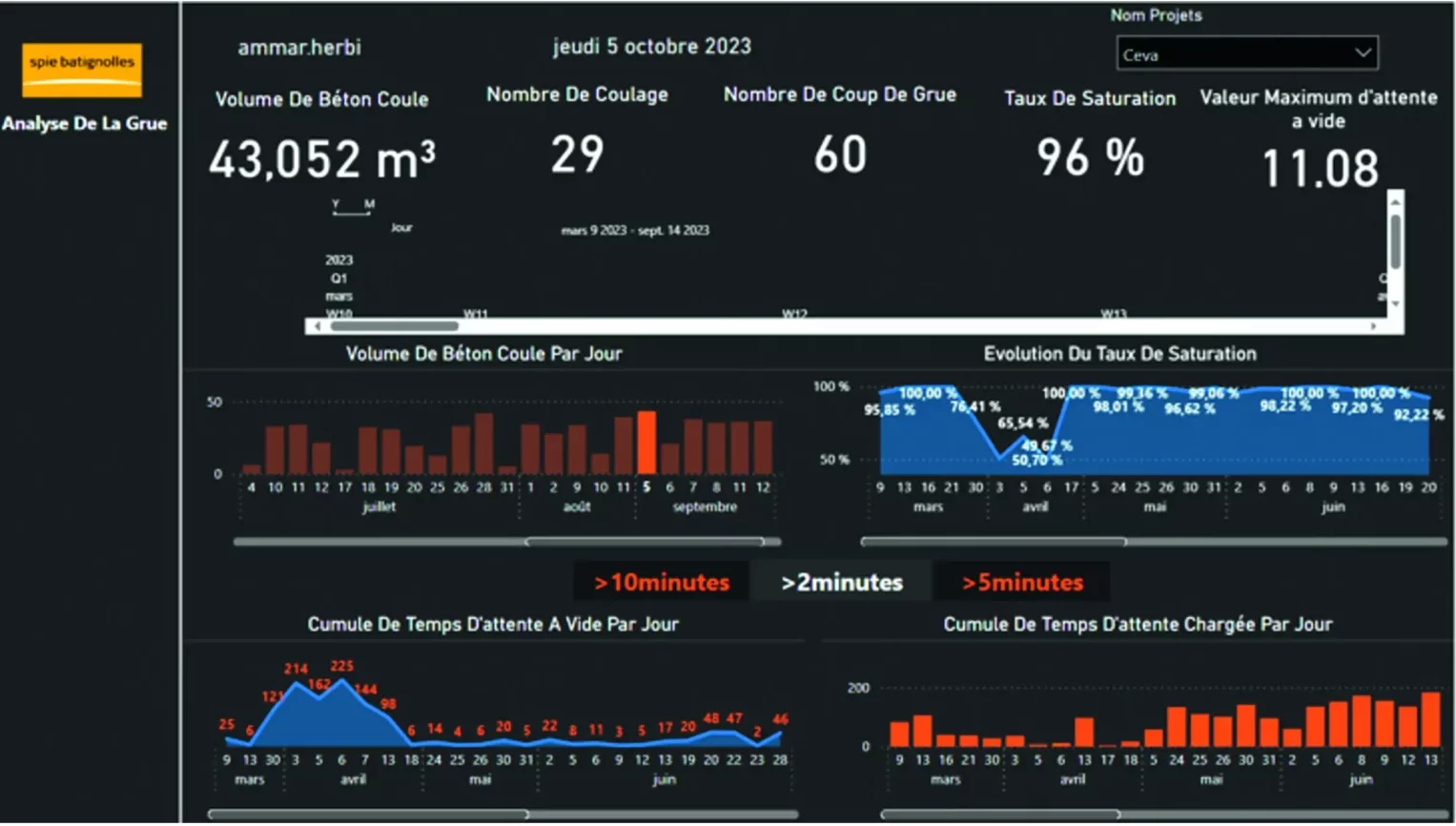This screenshot has height=826, width=1456.
Task: Click the spie batignolles logo
Action: [x=82, y=69]
